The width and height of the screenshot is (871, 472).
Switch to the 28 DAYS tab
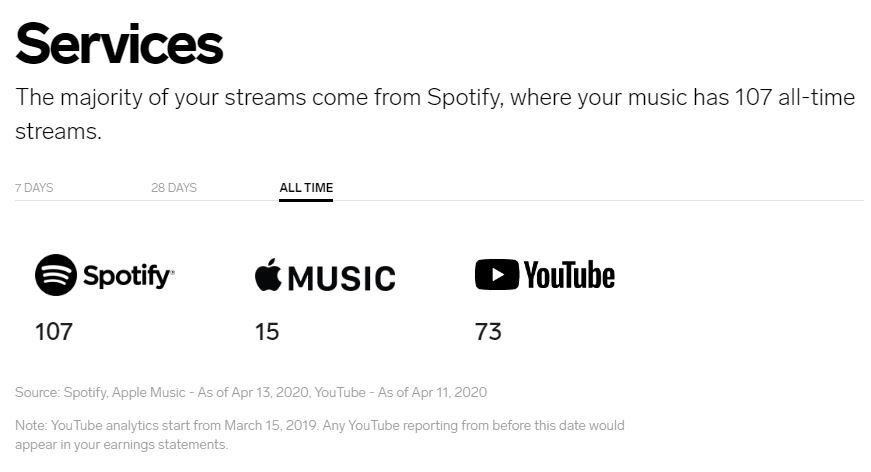click(x=174, y=188)
